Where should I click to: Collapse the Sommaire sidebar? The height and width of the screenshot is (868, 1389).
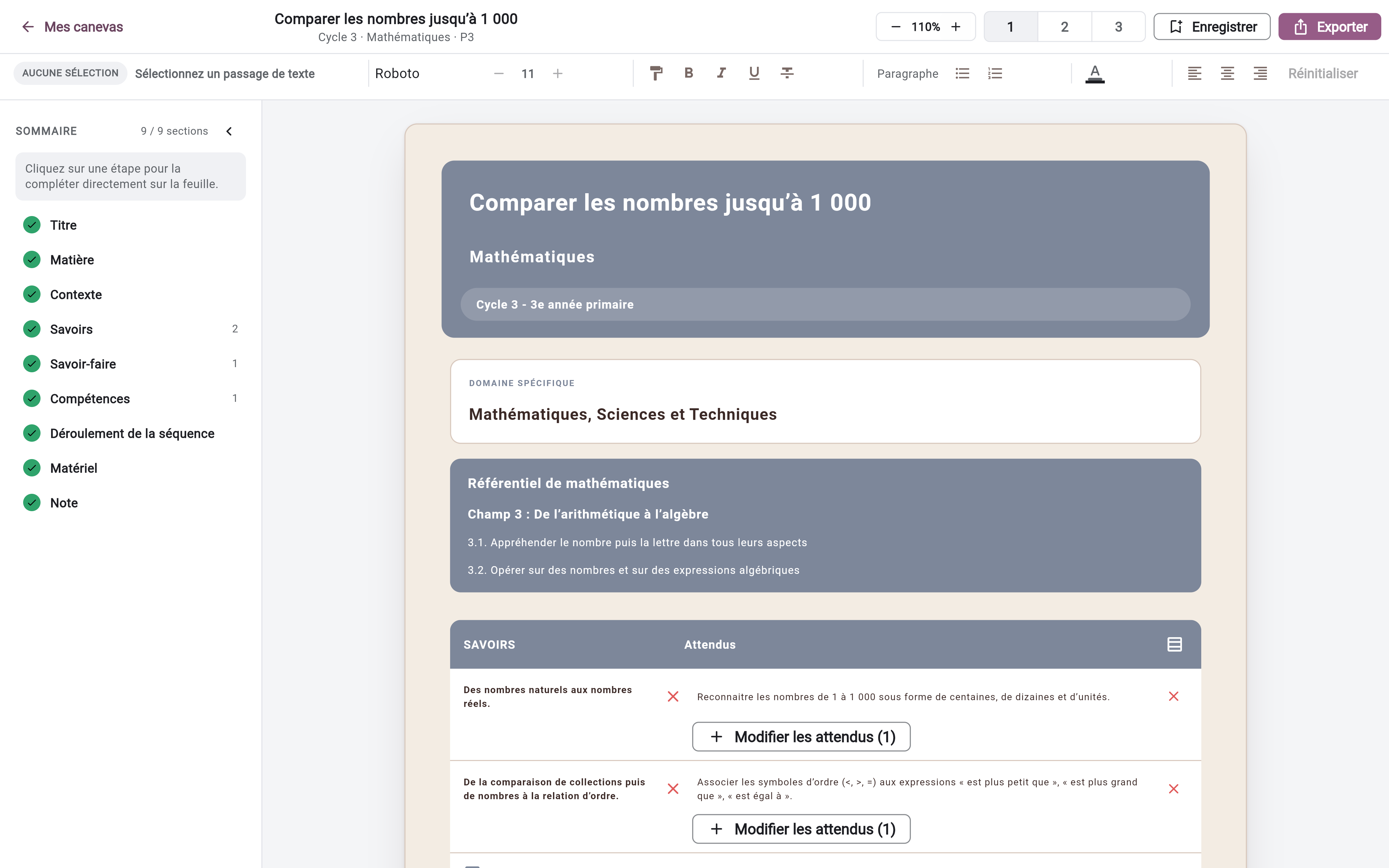tap(229, 131)
